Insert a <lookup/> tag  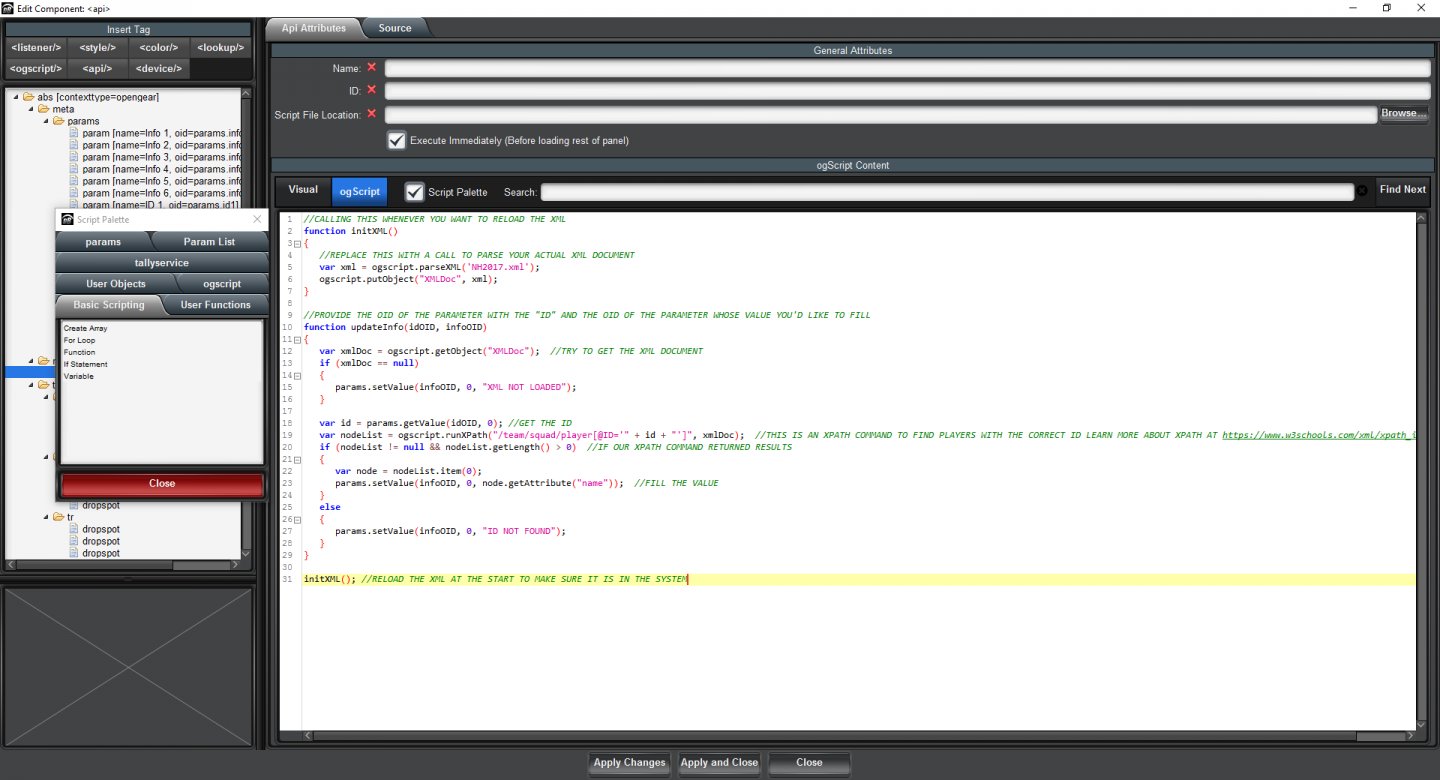pos(221,47)
